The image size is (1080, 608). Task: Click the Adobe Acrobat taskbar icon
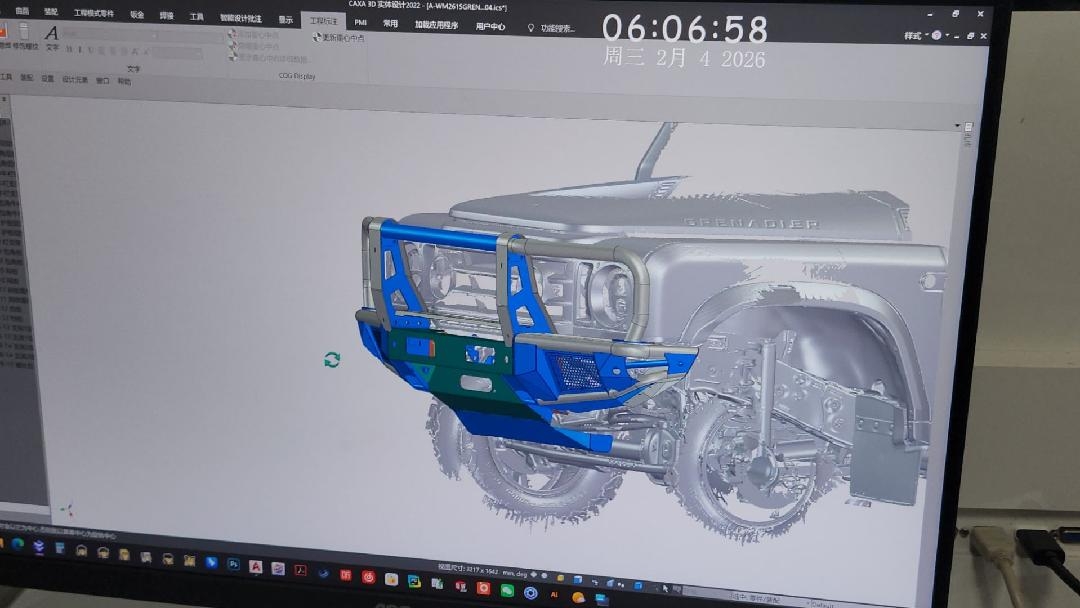coord(300,570)
